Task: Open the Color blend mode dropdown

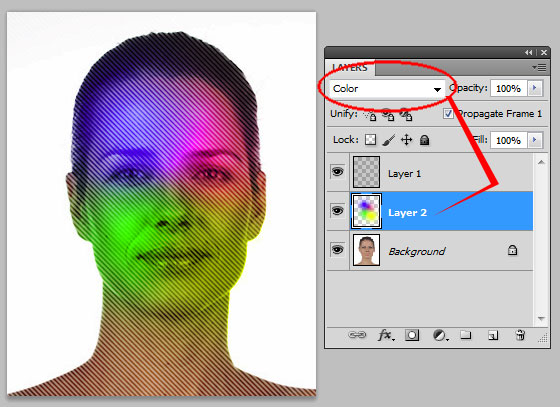Action: [387, 89]
